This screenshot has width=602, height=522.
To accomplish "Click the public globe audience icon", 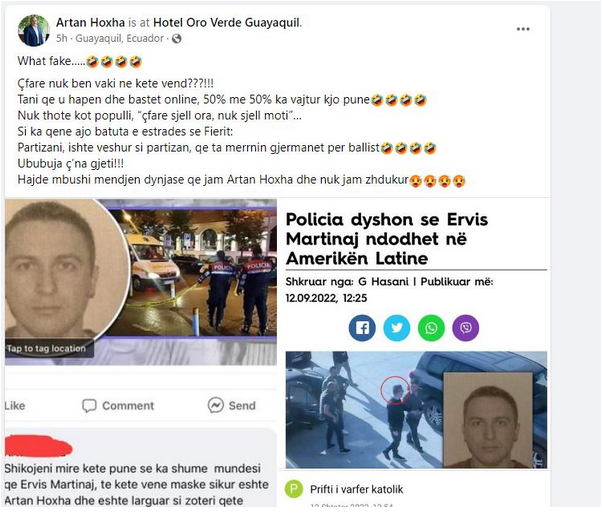I will pos(177,39).
